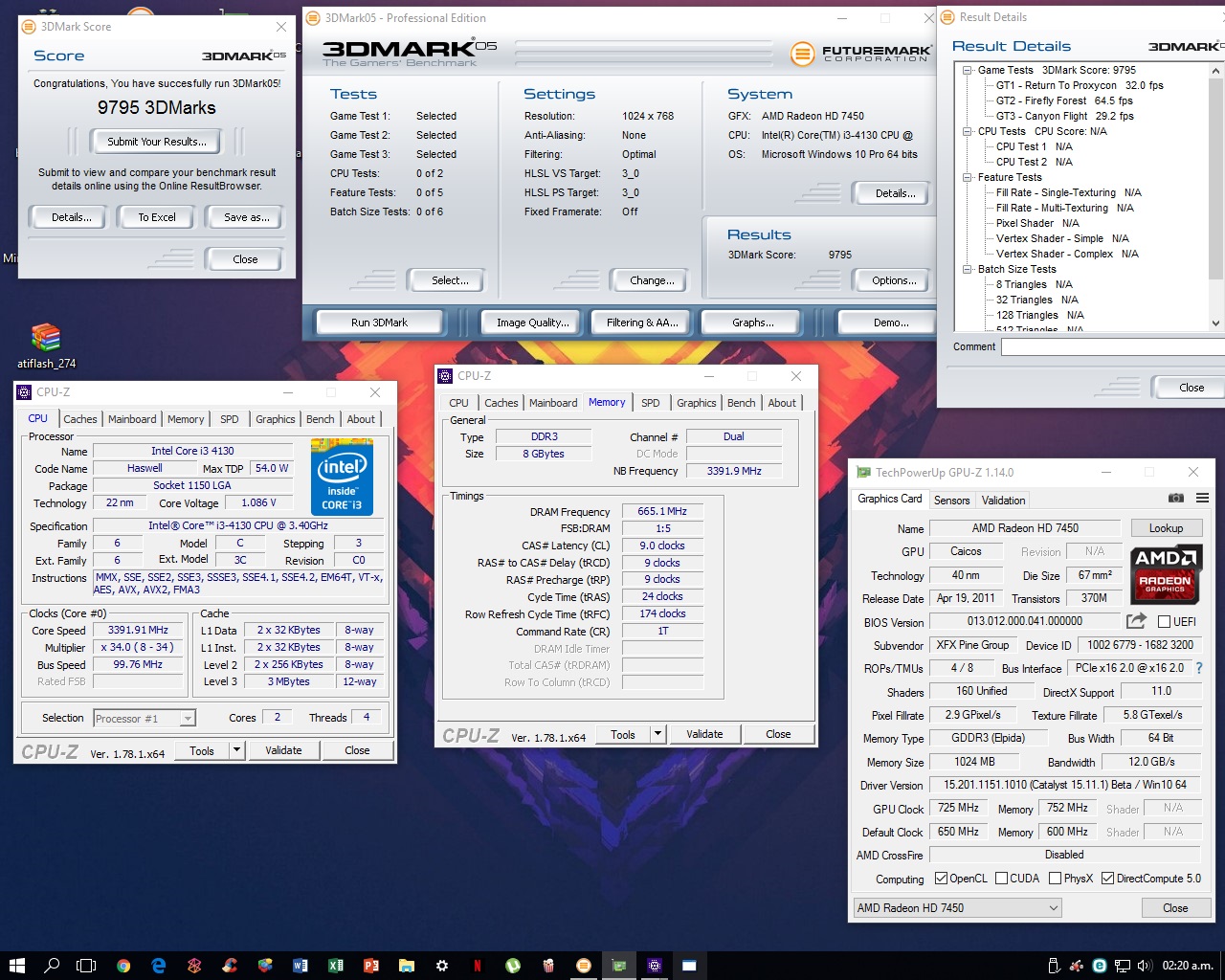Click the BIOS export share icon in GPU-Z
1225x980 pixels.
[1136, 620]
